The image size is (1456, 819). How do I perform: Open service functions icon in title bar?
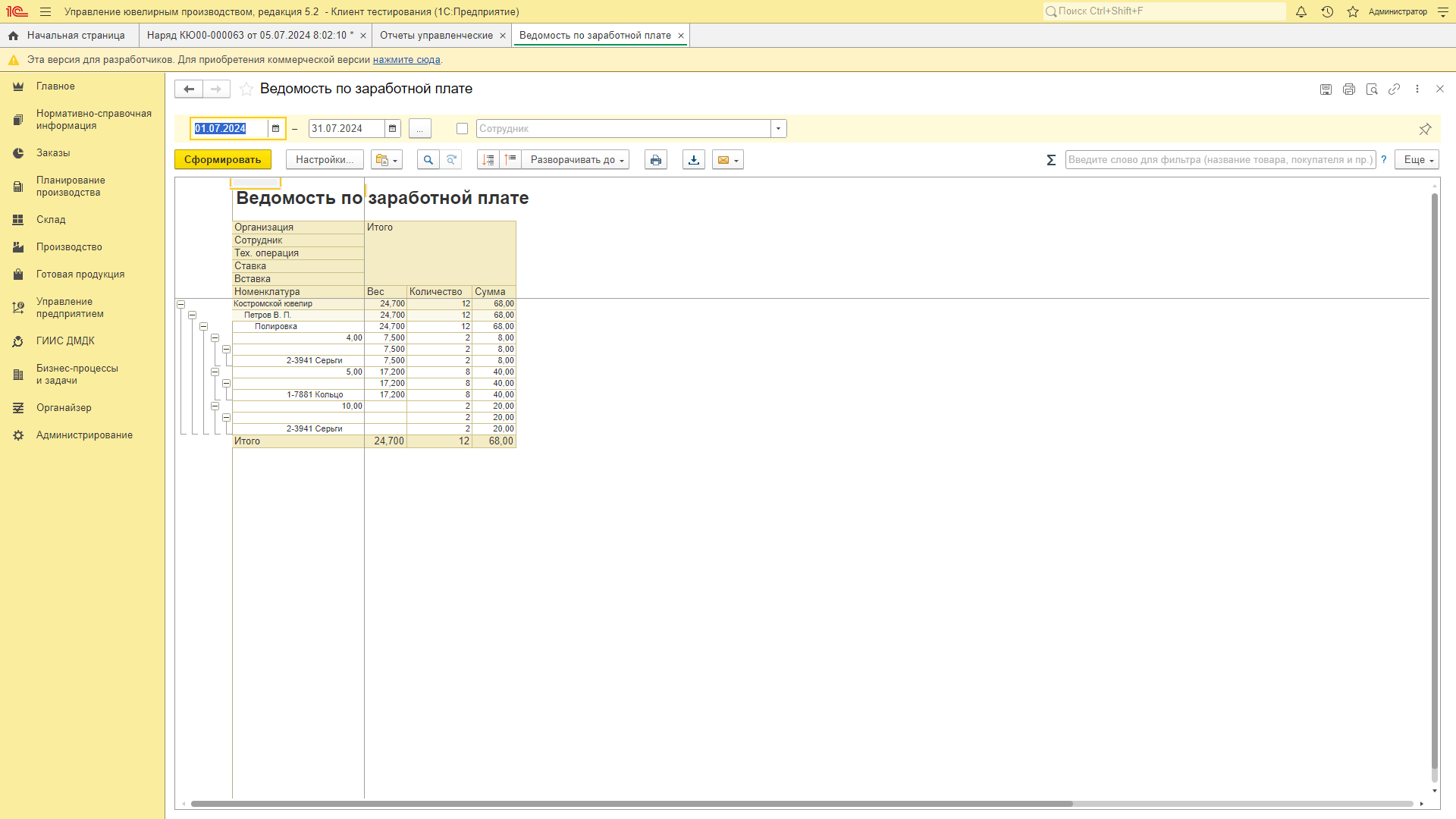click(1443, 12)
